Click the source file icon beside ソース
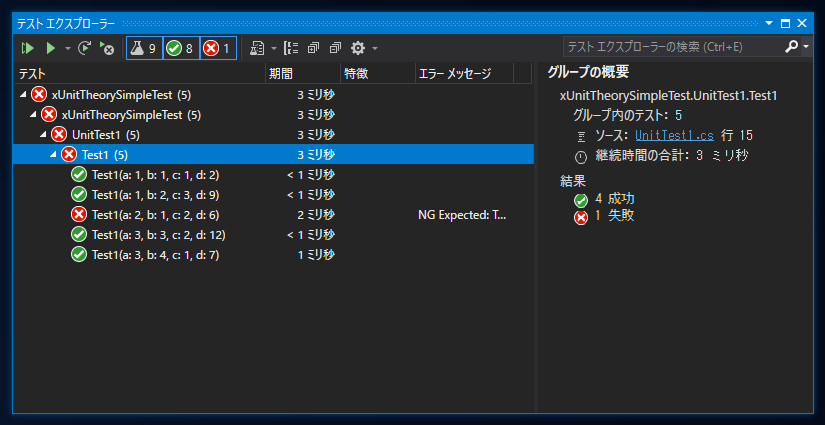 [581, 137]
